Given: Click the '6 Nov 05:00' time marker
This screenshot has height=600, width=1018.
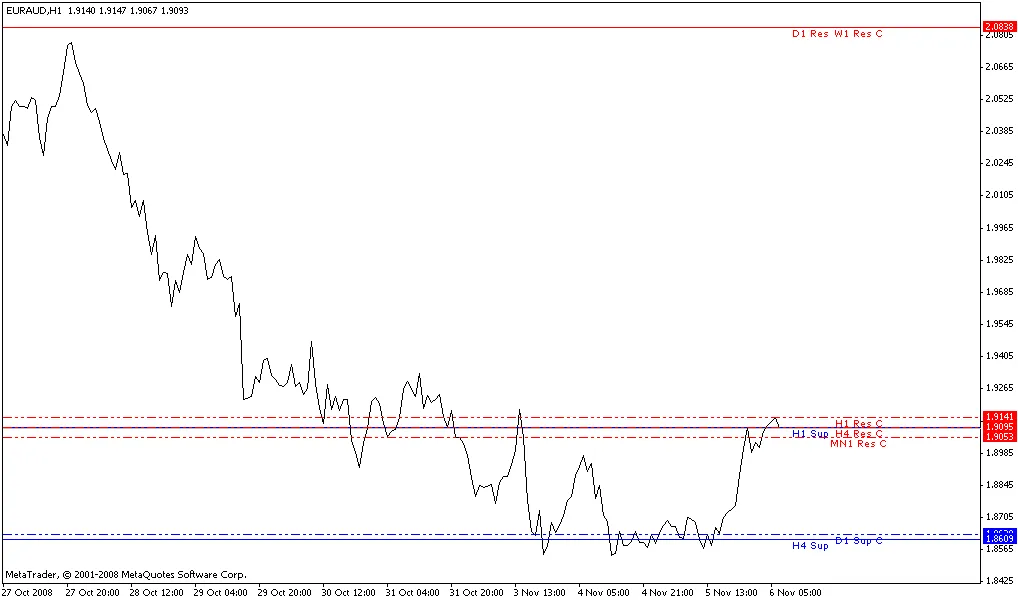Looking at the screenshot, I should (795, 592).
